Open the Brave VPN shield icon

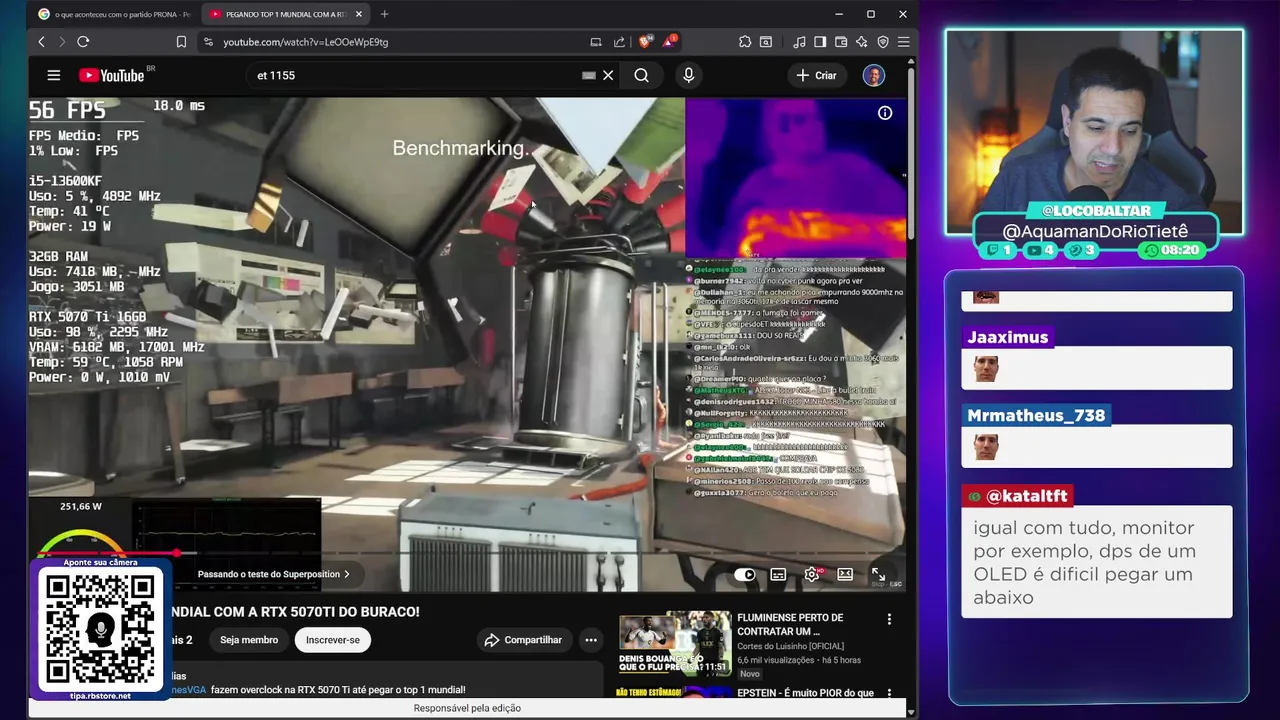pos(883,42)
